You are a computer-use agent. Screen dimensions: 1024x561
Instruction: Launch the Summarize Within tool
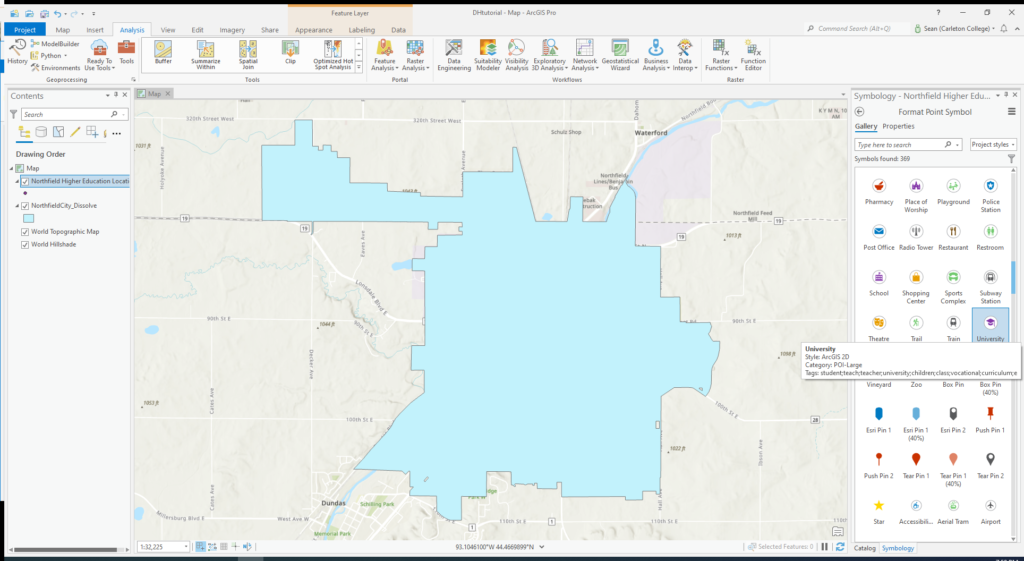tap(206, 55)
